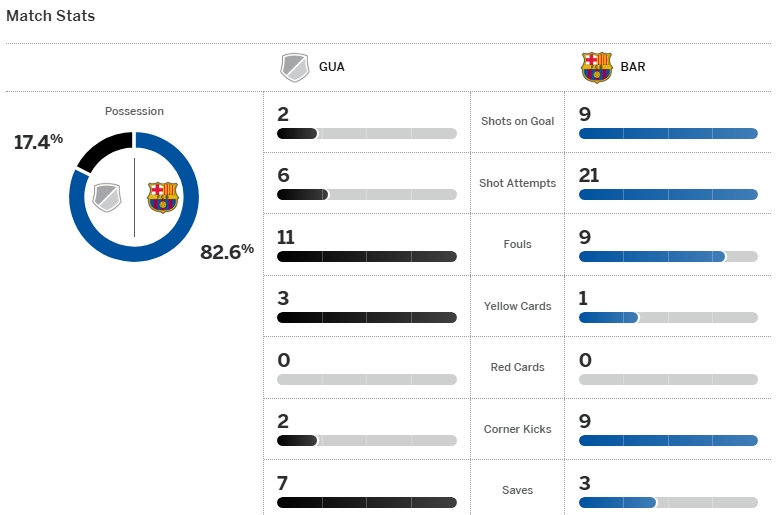Click the GUA team shield icon in header
This screenshot has height=515, width=777.
[294, 68]
